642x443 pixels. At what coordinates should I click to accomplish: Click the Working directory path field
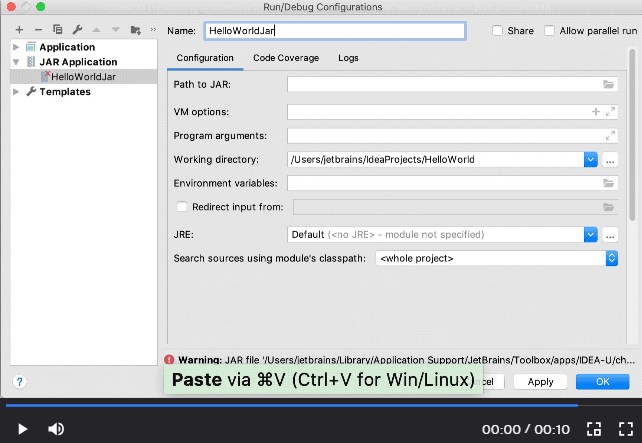436,159
